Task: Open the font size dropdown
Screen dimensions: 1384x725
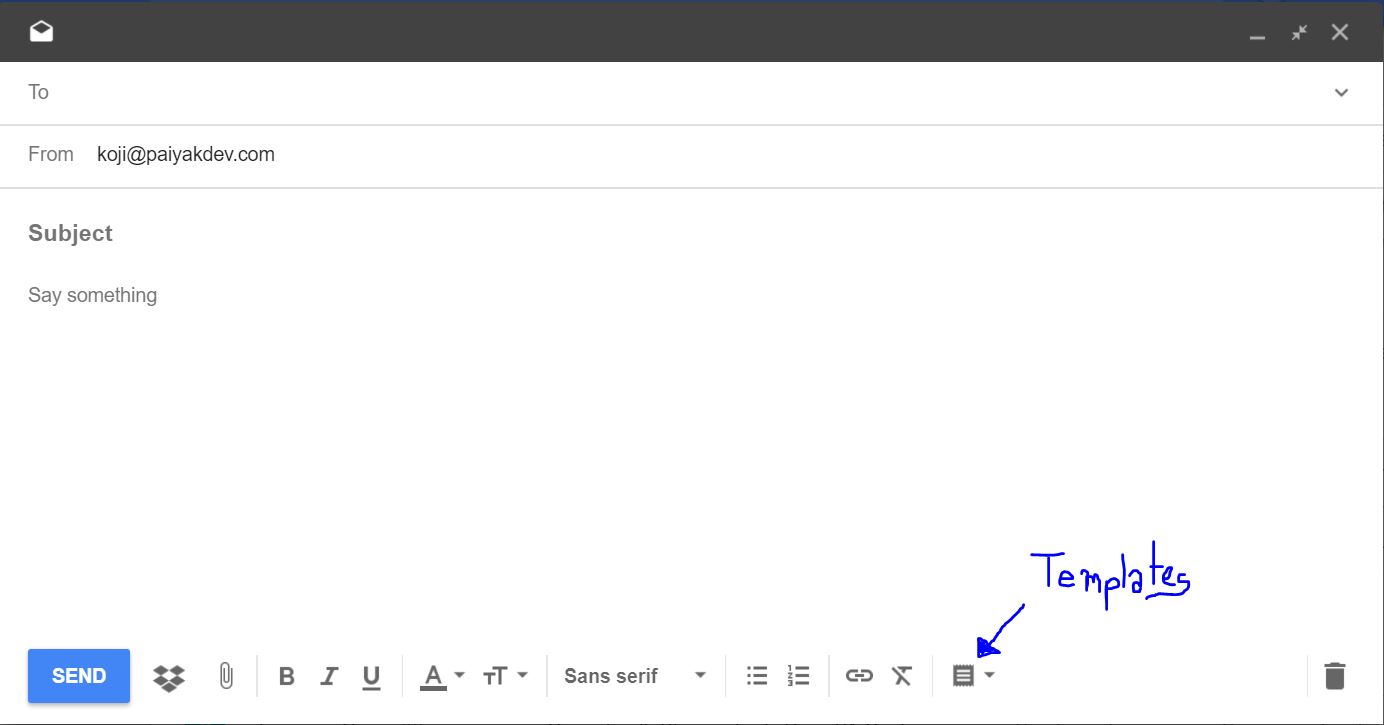Action: 505,676
